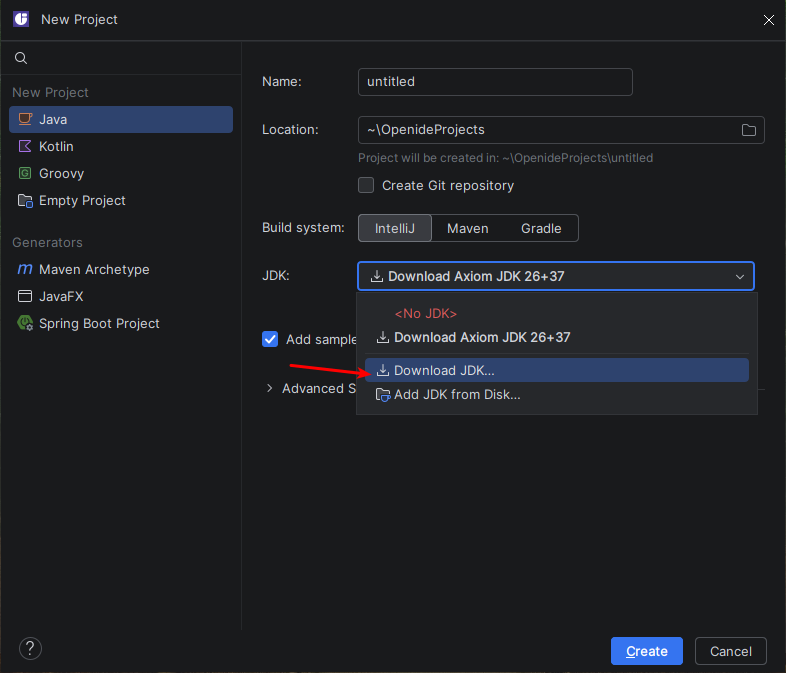Expand Advanced Settings section

pyautogui.click(x=270, y=388)
